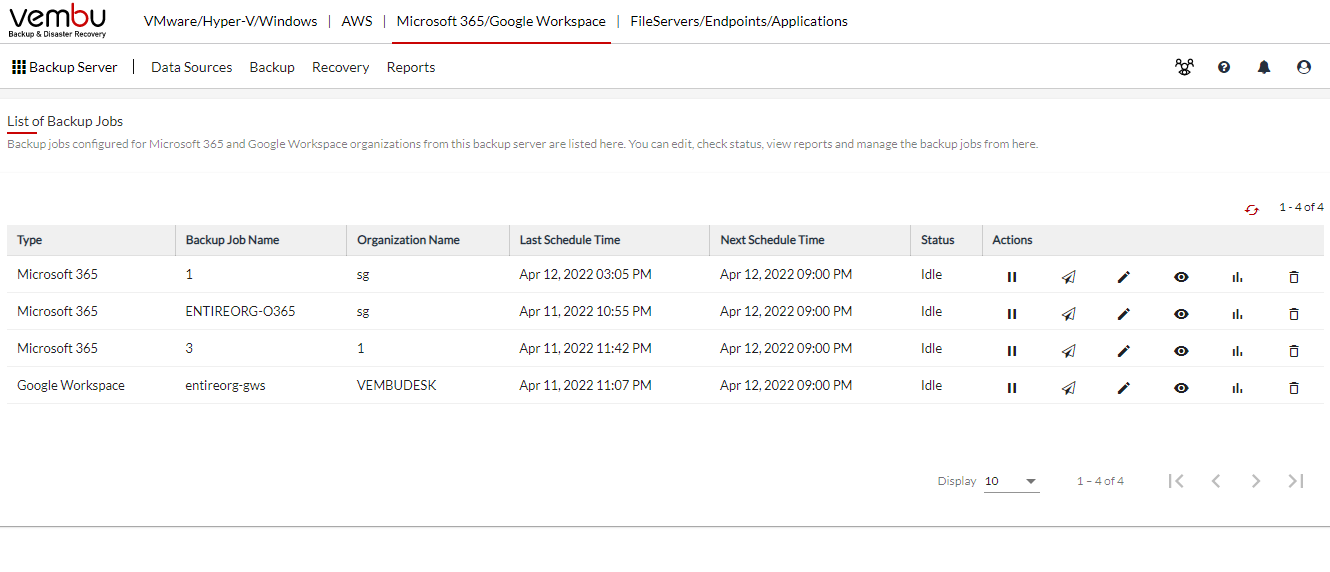Switch to FileServers/Endpoints/Applications tab
The image size is (1330, 572).
point(739,21)
